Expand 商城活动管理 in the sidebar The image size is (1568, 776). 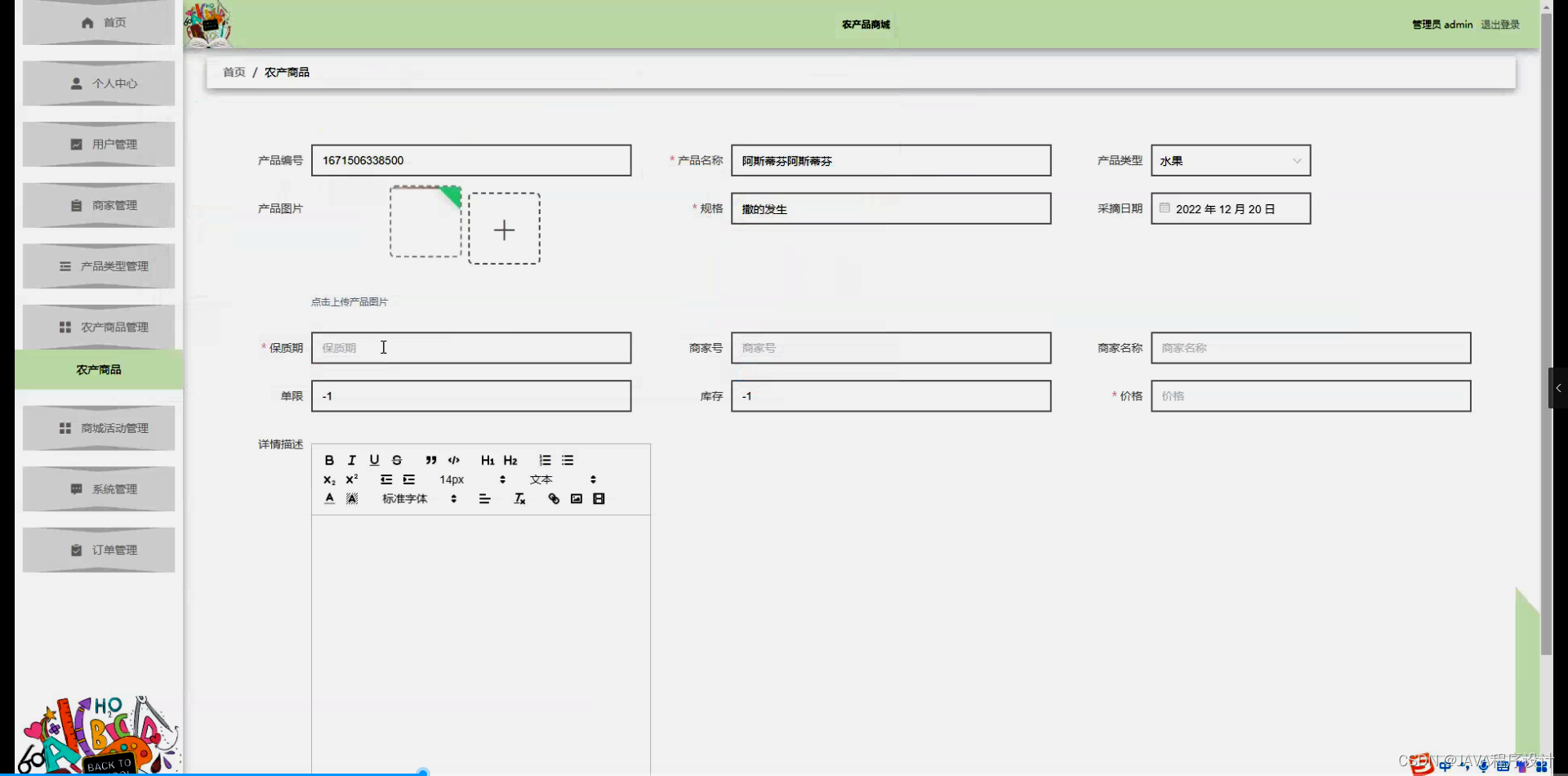pyautogui.click(x=99, y=428)
